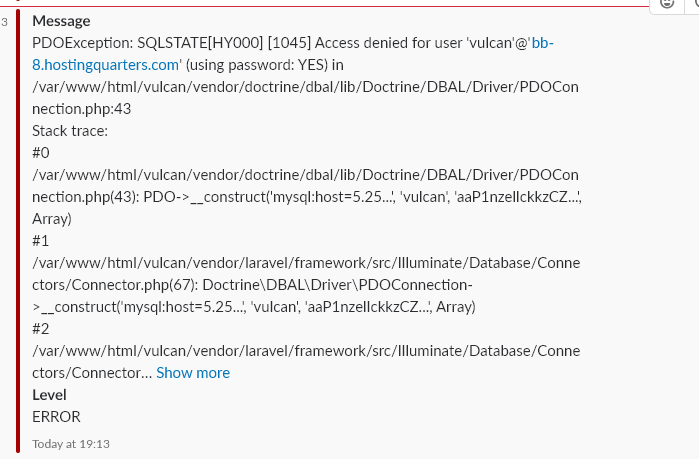Click the ERROR level value
Screen dimensions: 699x471
(x=56, y=417)
